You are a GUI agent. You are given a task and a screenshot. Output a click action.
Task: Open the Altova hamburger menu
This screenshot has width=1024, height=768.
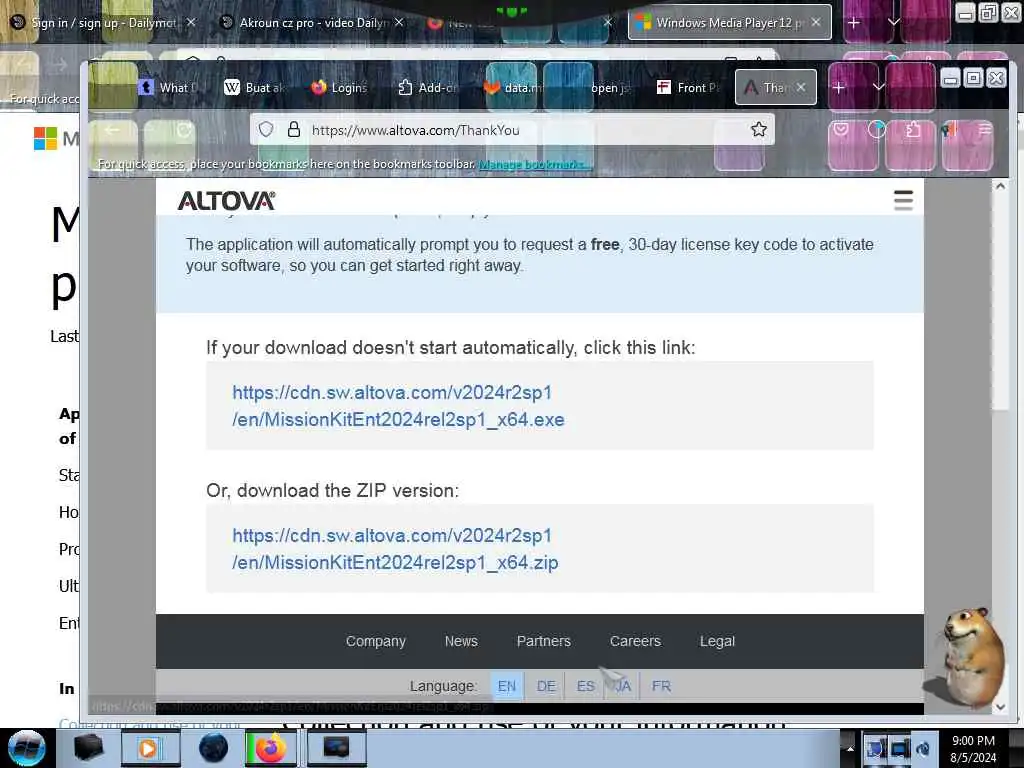point(903,200)
